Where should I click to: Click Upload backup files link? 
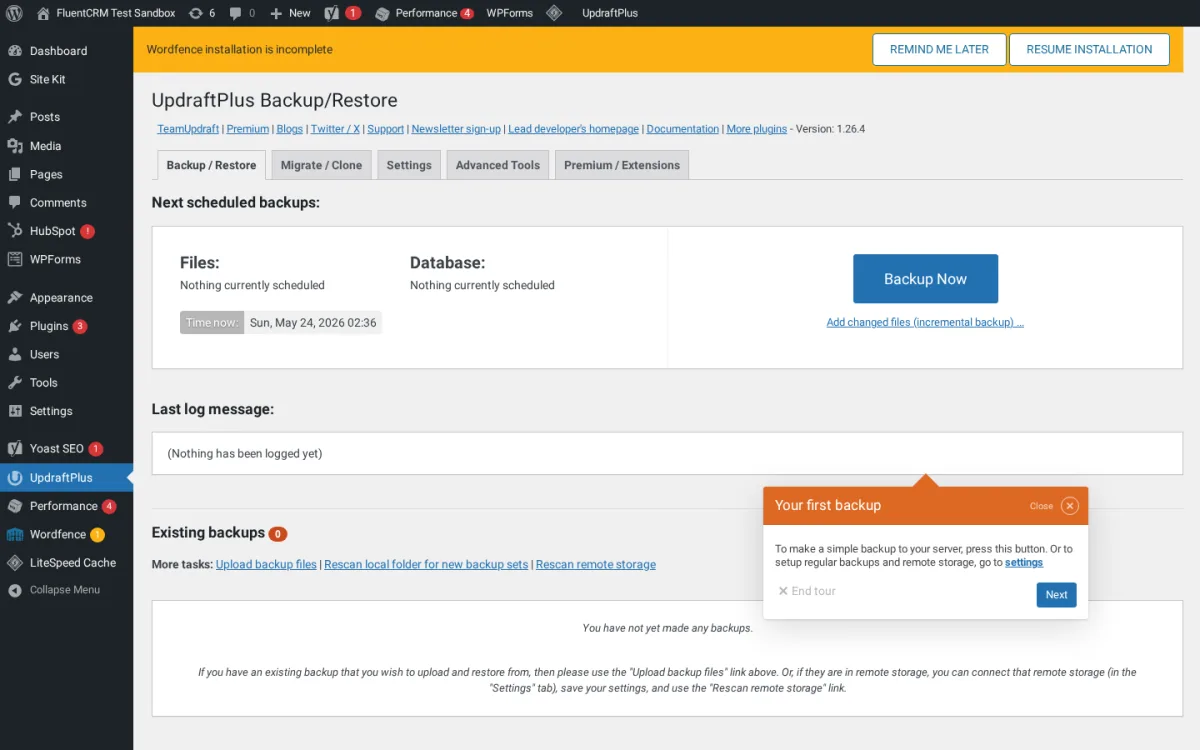click(266, 564)
